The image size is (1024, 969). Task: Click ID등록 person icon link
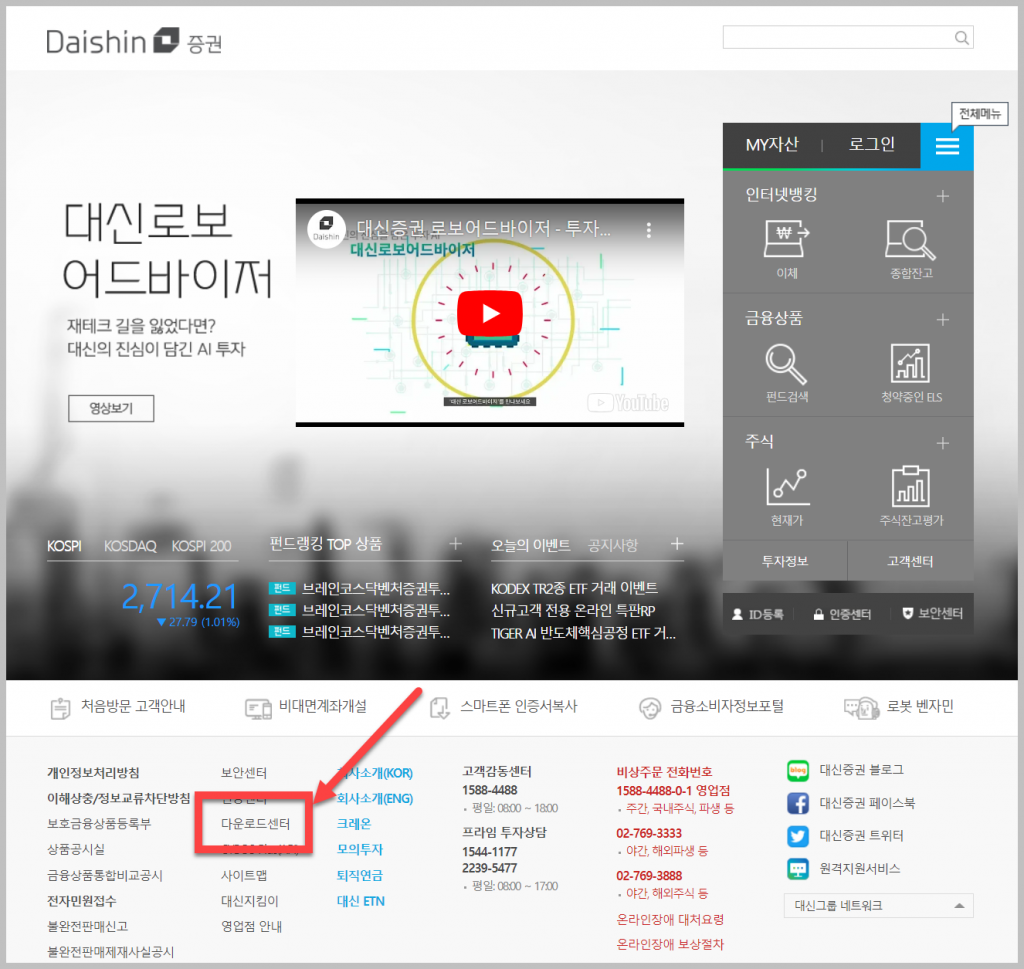(758, 614)
